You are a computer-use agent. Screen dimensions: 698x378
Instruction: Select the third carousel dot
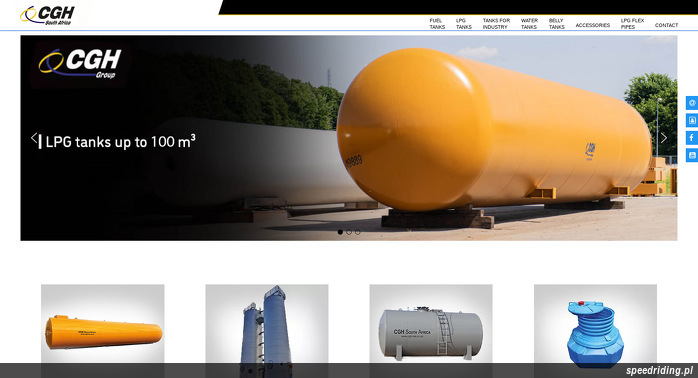pos(357,232)
